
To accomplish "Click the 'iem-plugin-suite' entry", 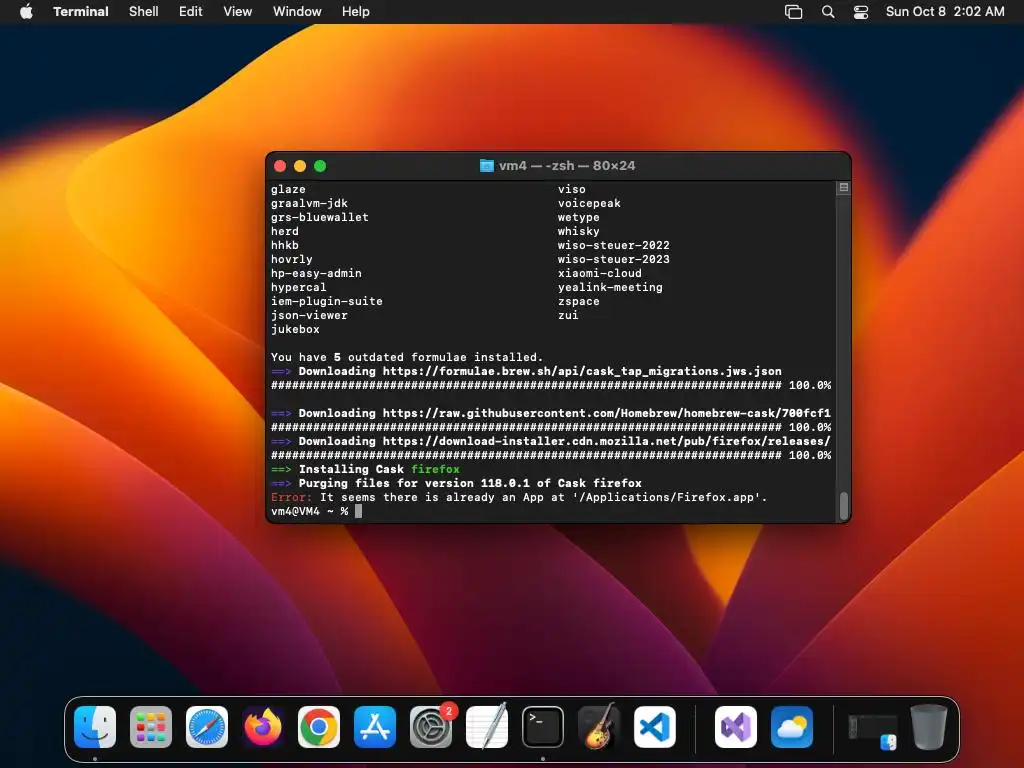I will [327, 302].
